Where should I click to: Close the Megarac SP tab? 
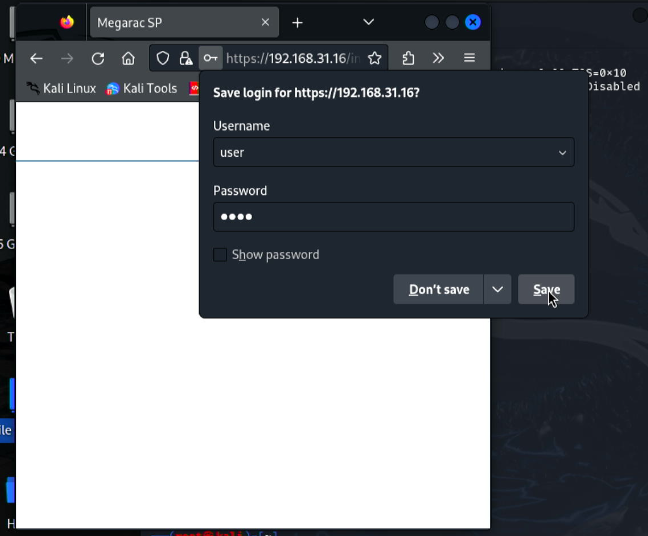click(265, 22)
